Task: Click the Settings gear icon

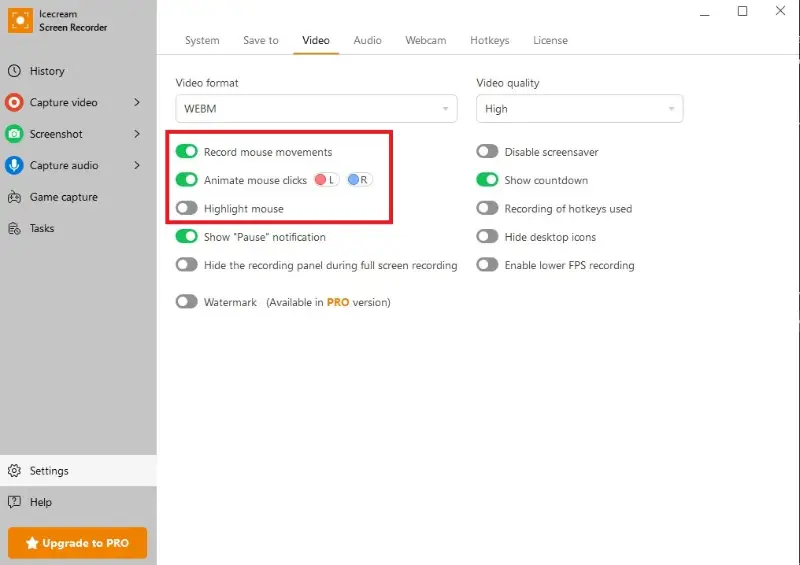Action: click(x=14, y=471)
